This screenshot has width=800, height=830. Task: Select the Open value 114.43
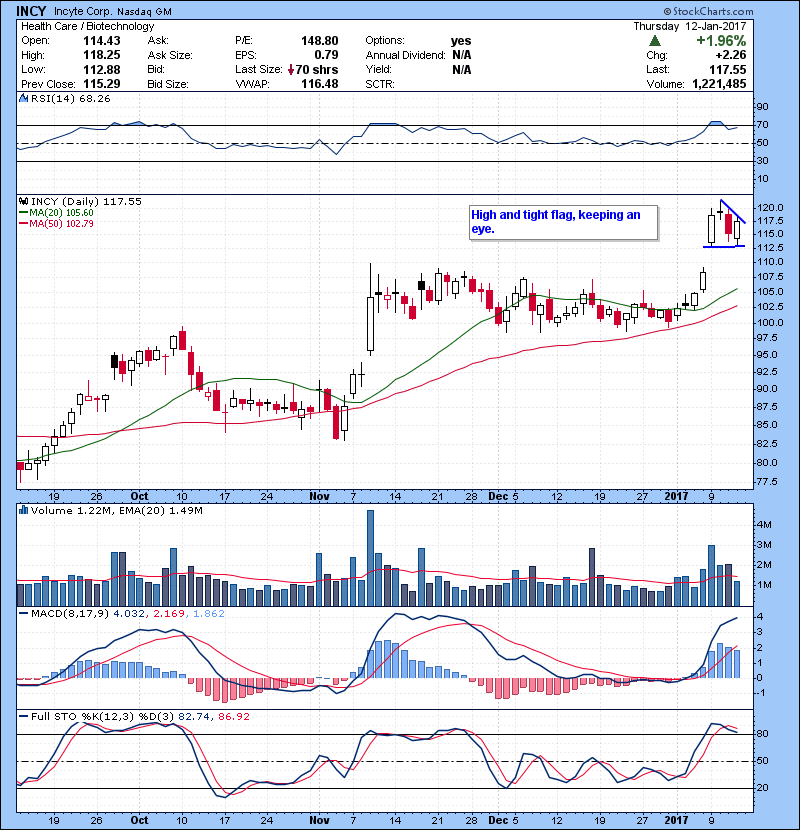coord(102,41)
